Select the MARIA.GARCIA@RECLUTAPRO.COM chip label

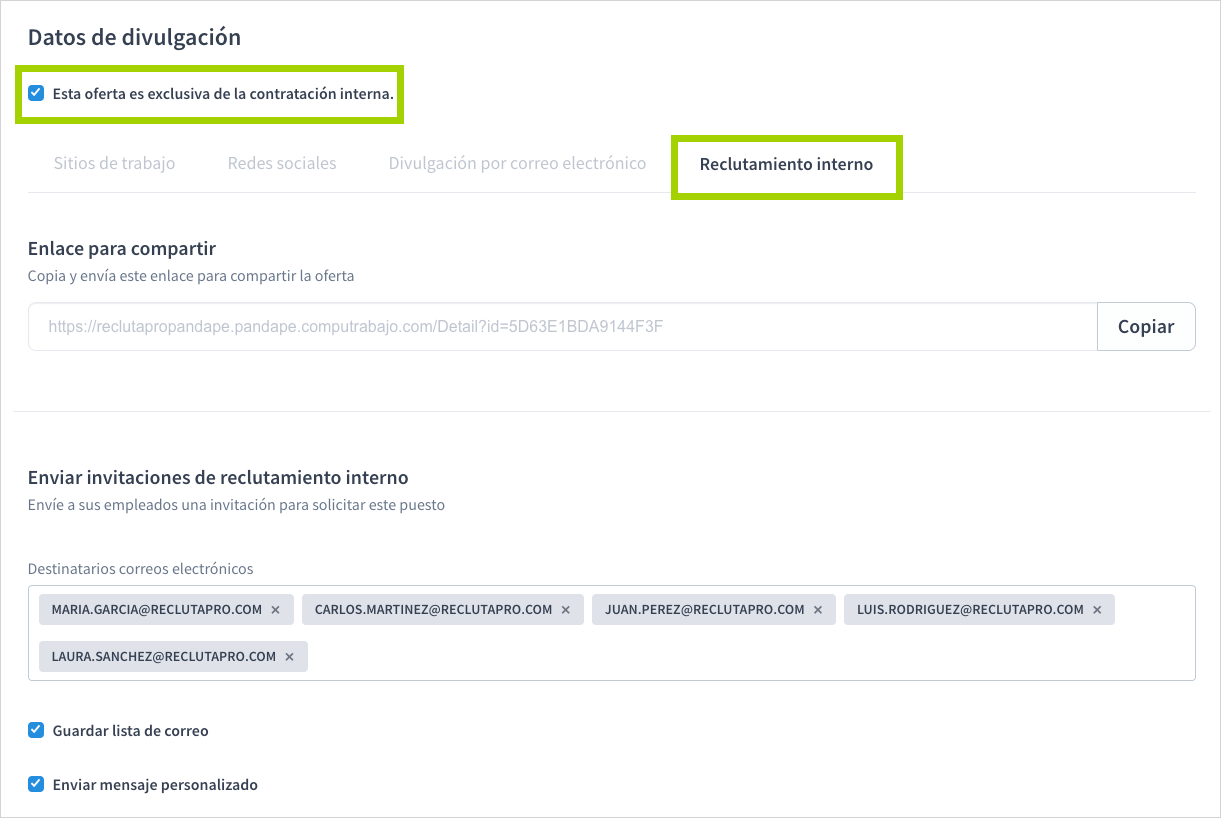(156, 610)
